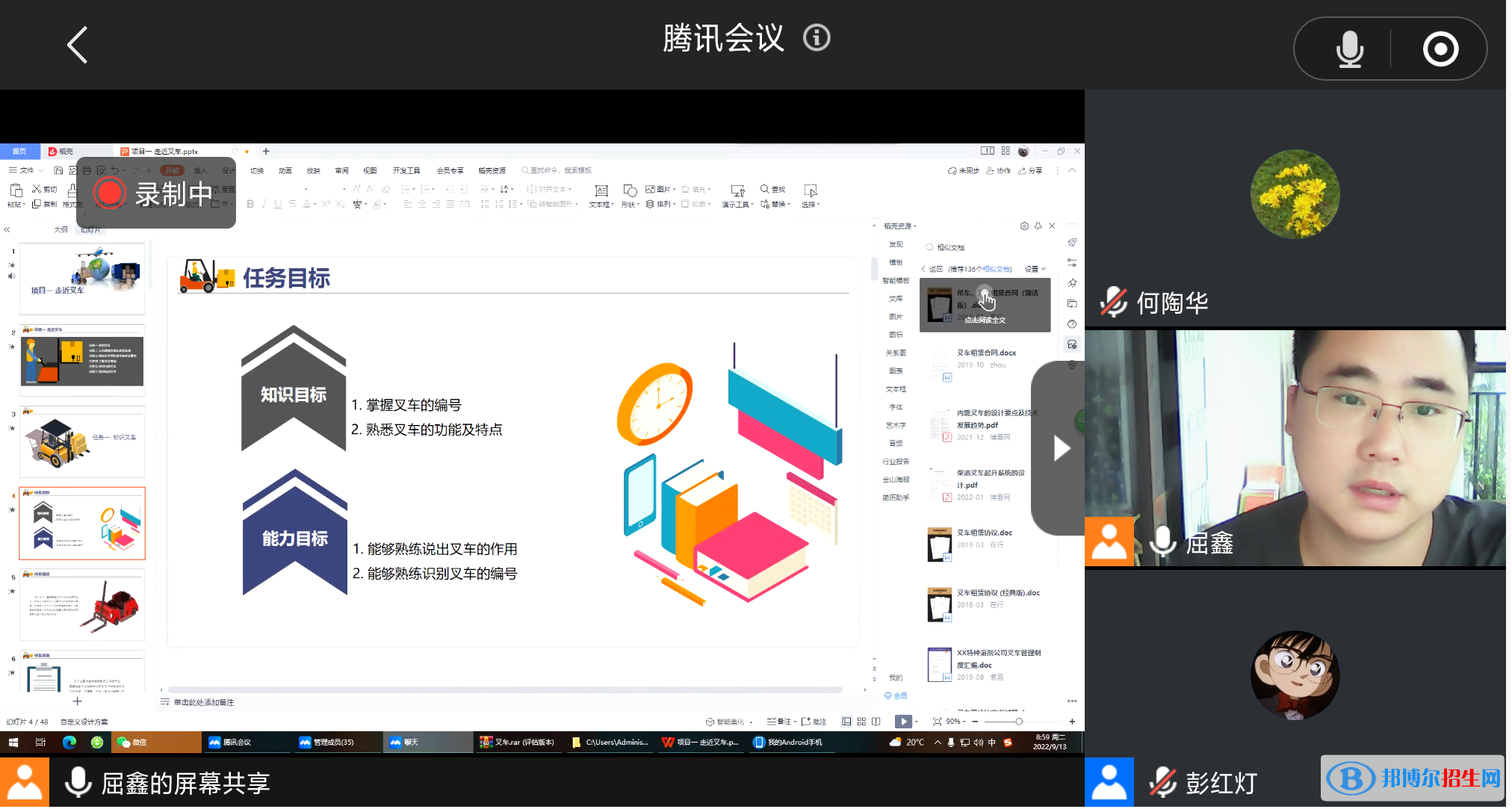1512x809 pixels.
Task: Go back with the Tencent Meeting arrow
Action: [x=78, y=45]
